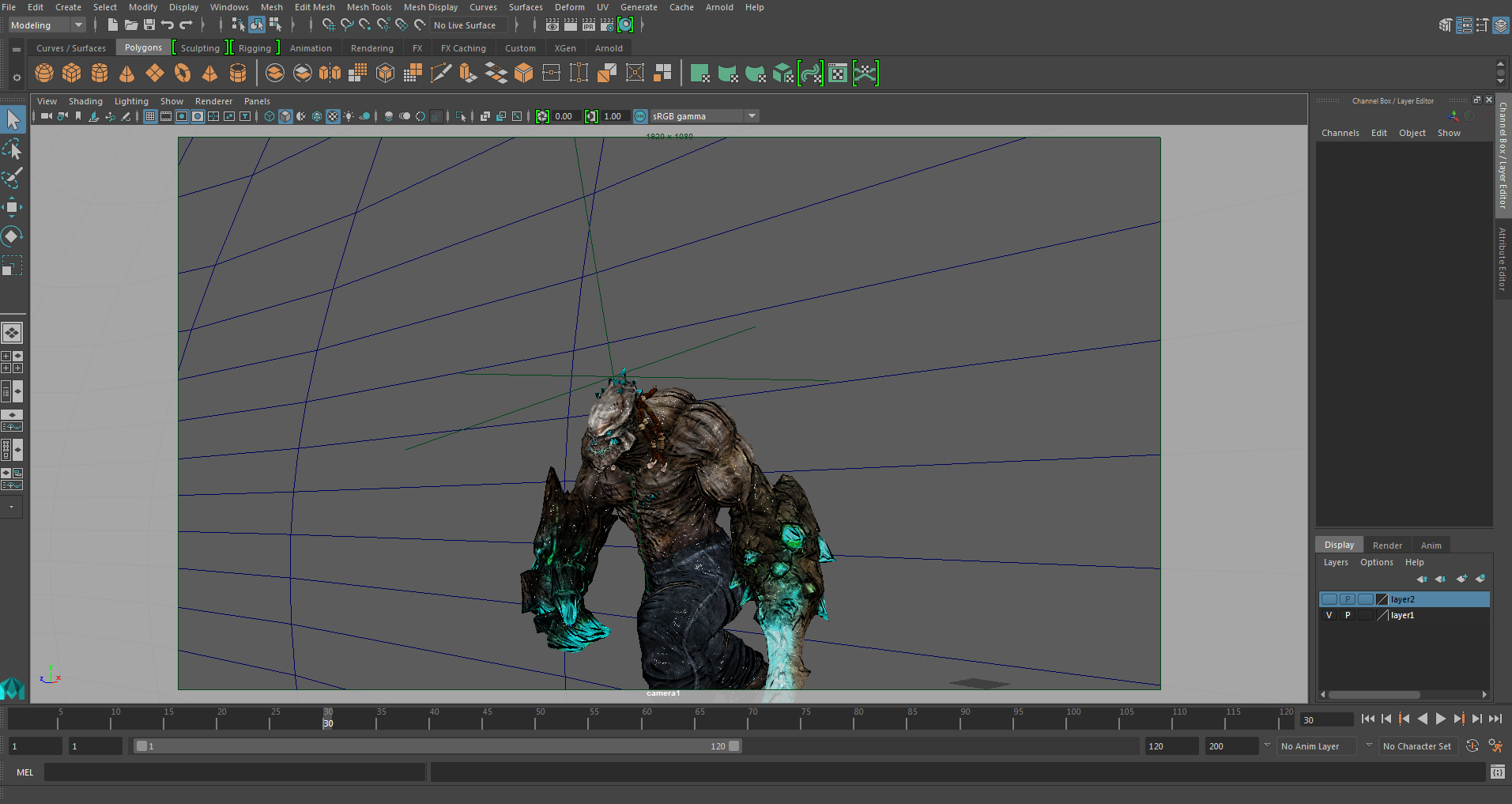Click the layer editor horizontal scrollbar
Image resolution: width=1512 pixels, height=804 pixels.
tap(1374, 695)
